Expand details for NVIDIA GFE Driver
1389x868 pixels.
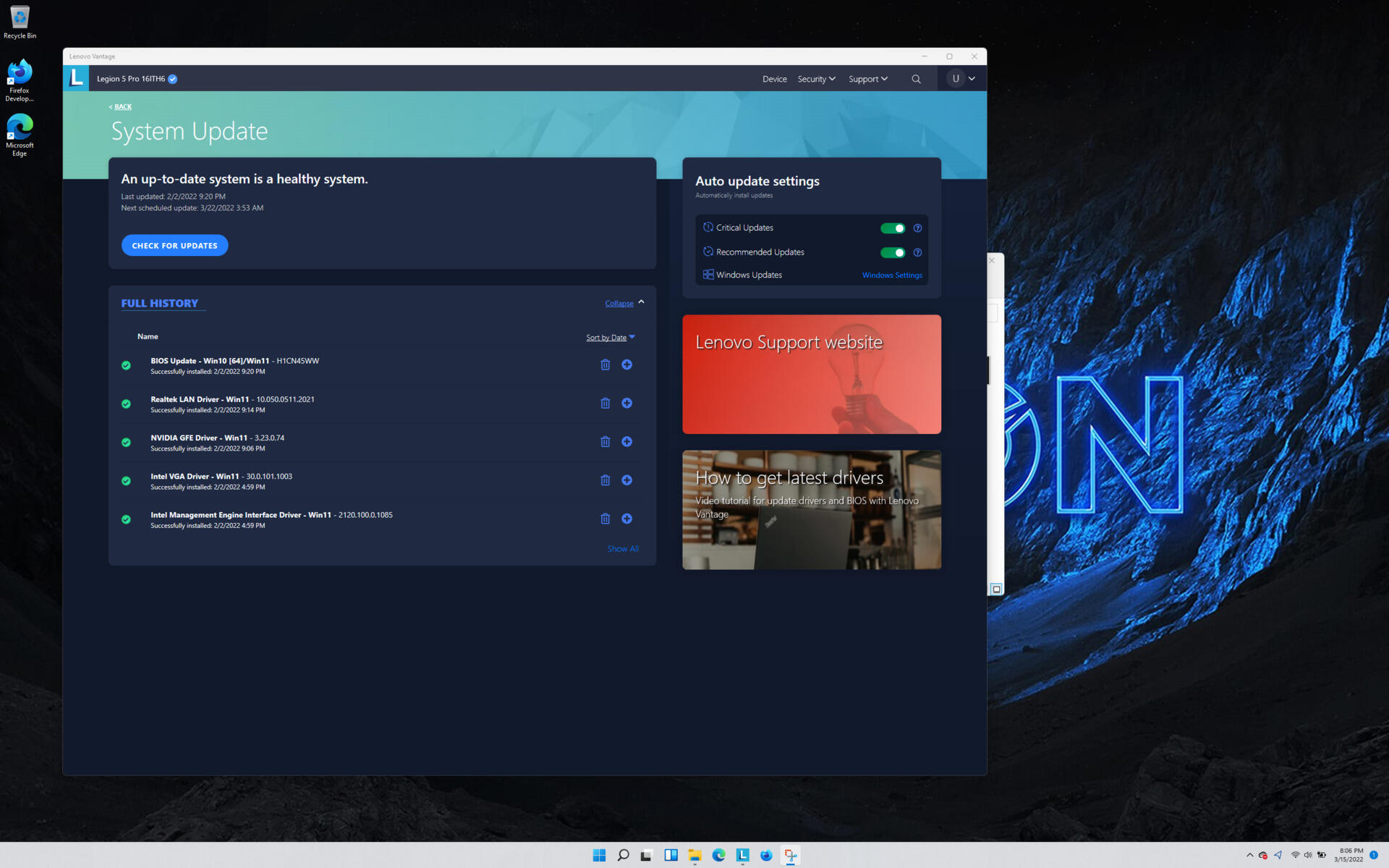pyautogui.click(x=627, y=441)
